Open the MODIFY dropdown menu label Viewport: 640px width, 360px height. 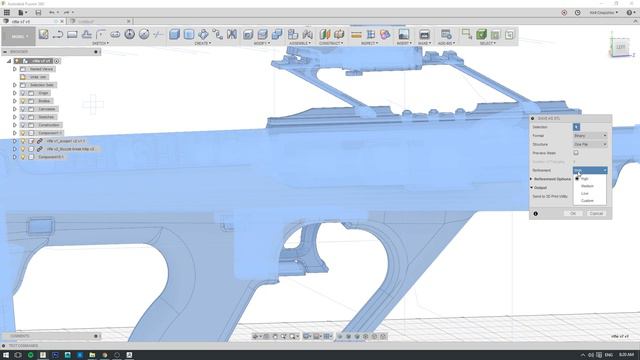pyautogui.click(x=262, y=43)
